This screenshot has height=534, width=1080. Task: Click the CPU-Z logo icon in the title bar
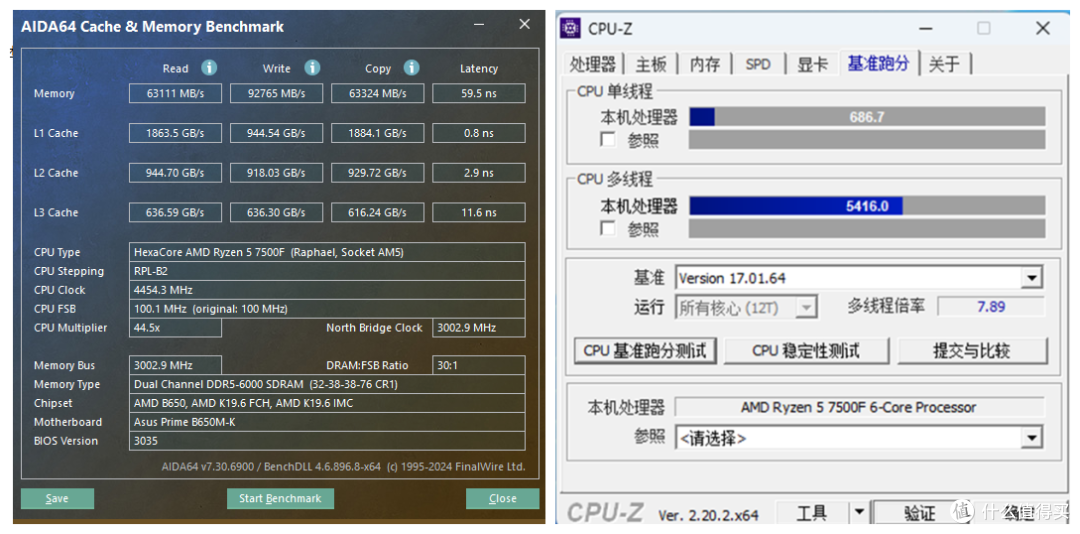(x=570, y=28)
